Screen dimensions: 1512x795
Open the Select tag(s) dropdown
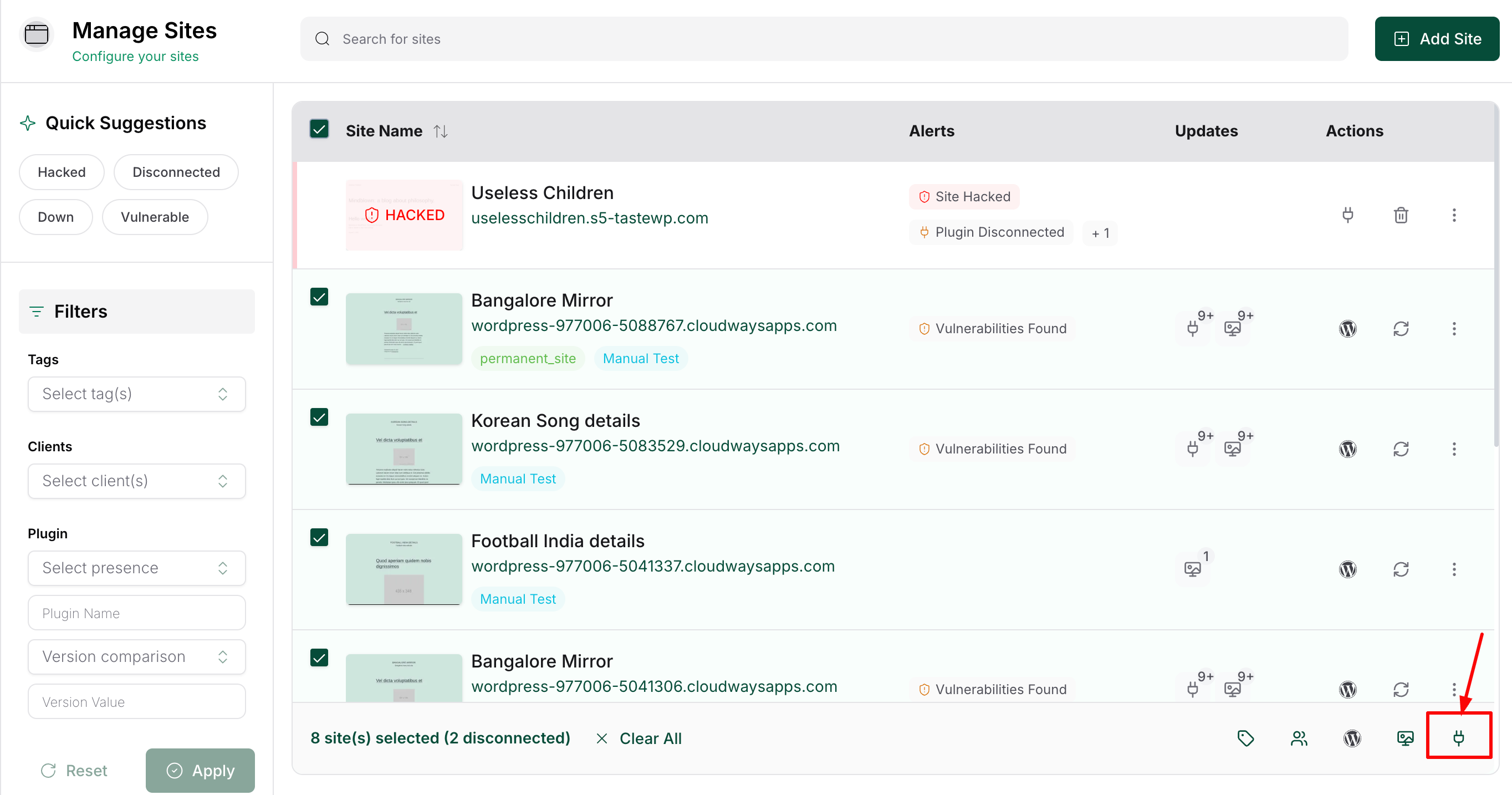(x=136, y=394)
